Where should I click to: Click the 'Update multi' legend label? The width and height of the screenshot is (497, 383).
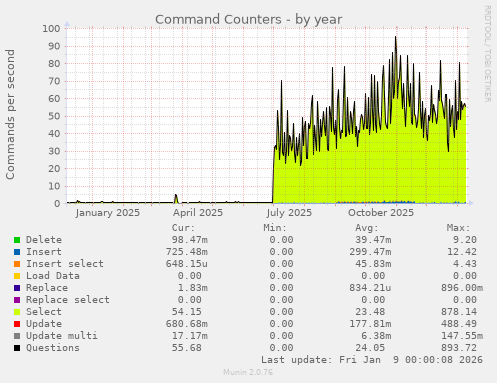[x=62, y=336]
